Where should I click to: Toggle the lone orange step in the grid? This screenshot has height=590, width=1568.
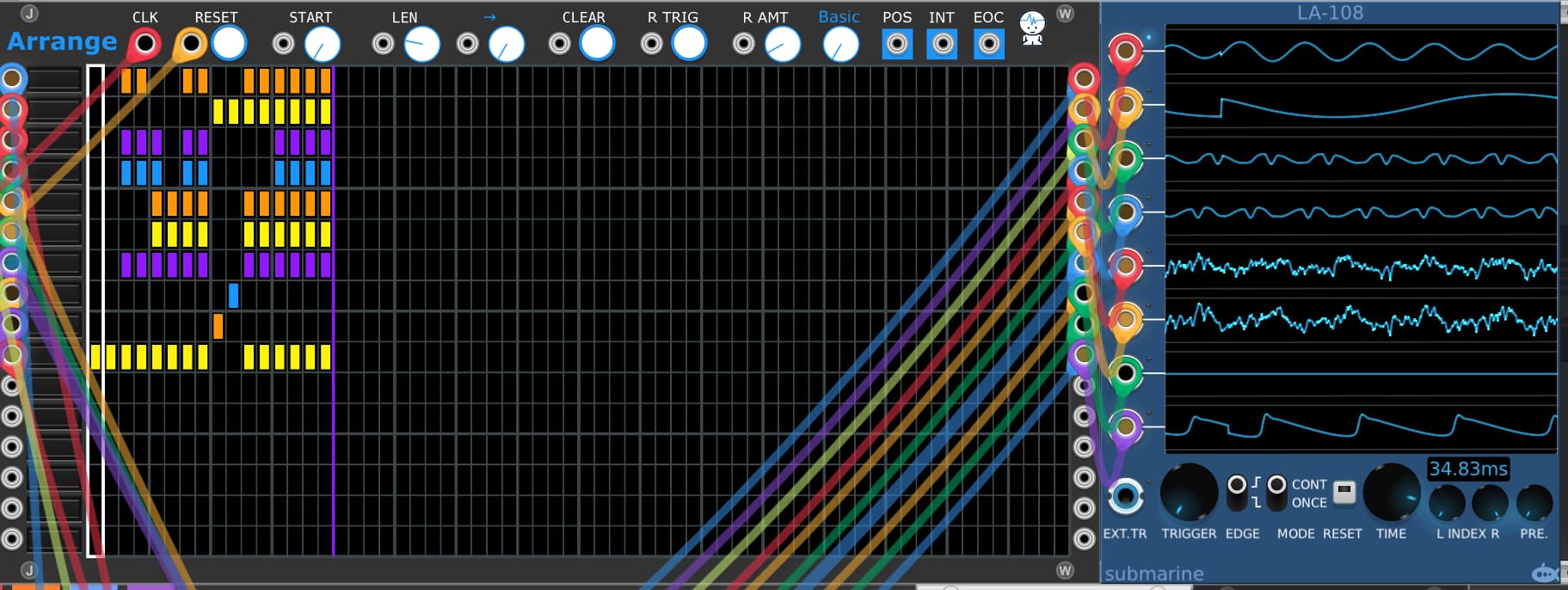tap(218, 326)
